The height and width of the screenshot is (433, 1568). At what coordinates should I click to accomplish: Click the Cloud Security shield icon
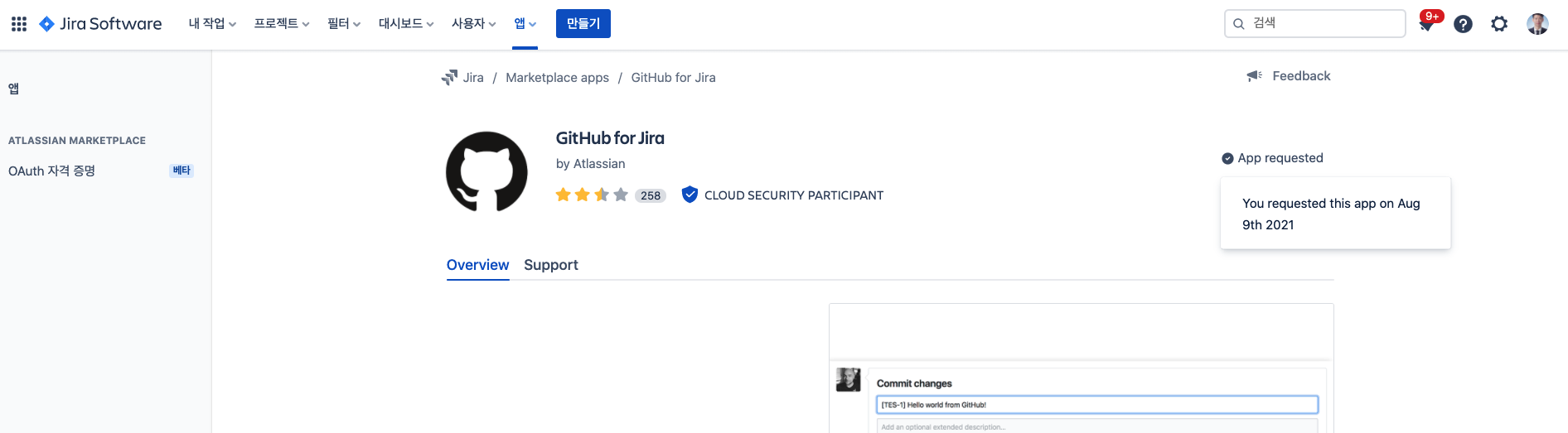tap(690, 195)
